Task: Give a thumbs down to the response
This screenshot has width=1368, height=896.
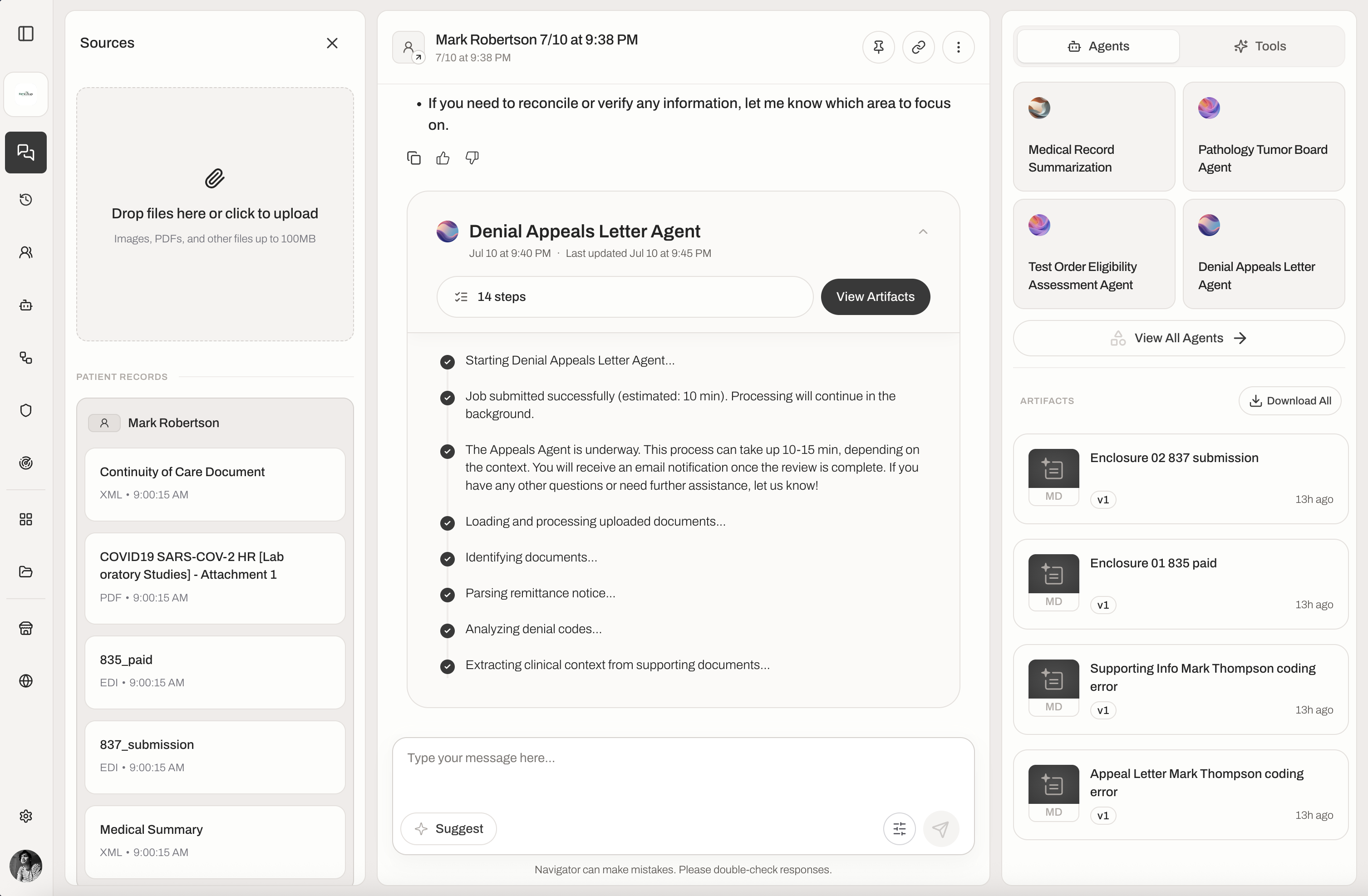Action: [x=472, y=158]
